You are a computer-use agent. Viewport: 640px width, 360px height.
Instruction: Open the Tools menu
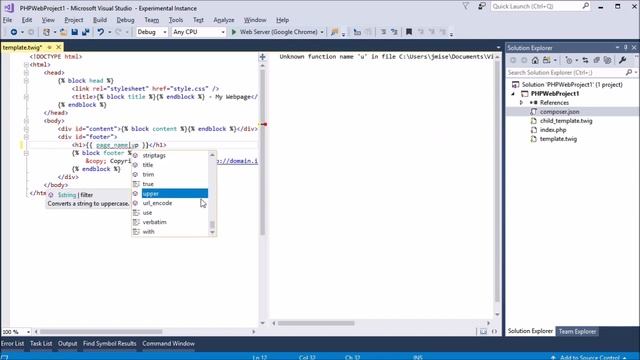pyautogui.click(x=176, y=20)
